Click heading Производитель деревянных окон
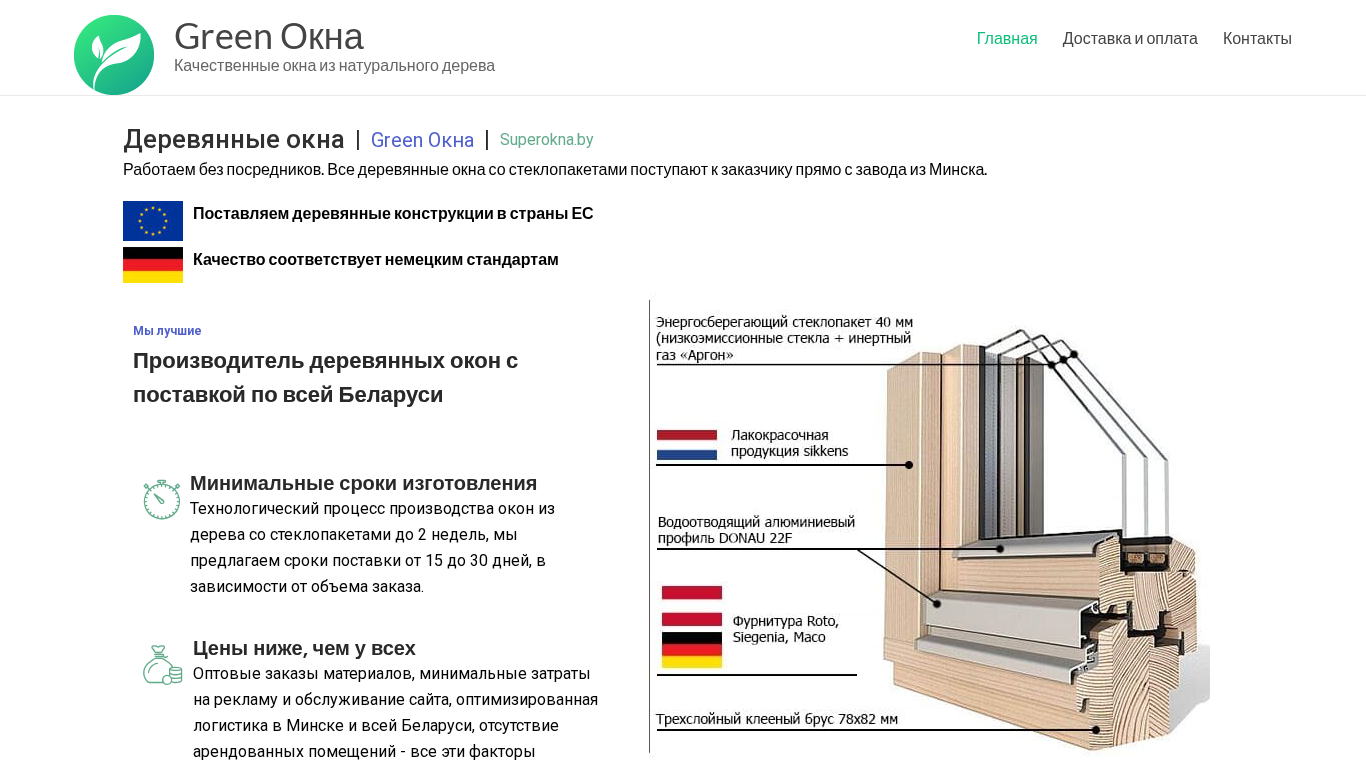 point(326,378)
